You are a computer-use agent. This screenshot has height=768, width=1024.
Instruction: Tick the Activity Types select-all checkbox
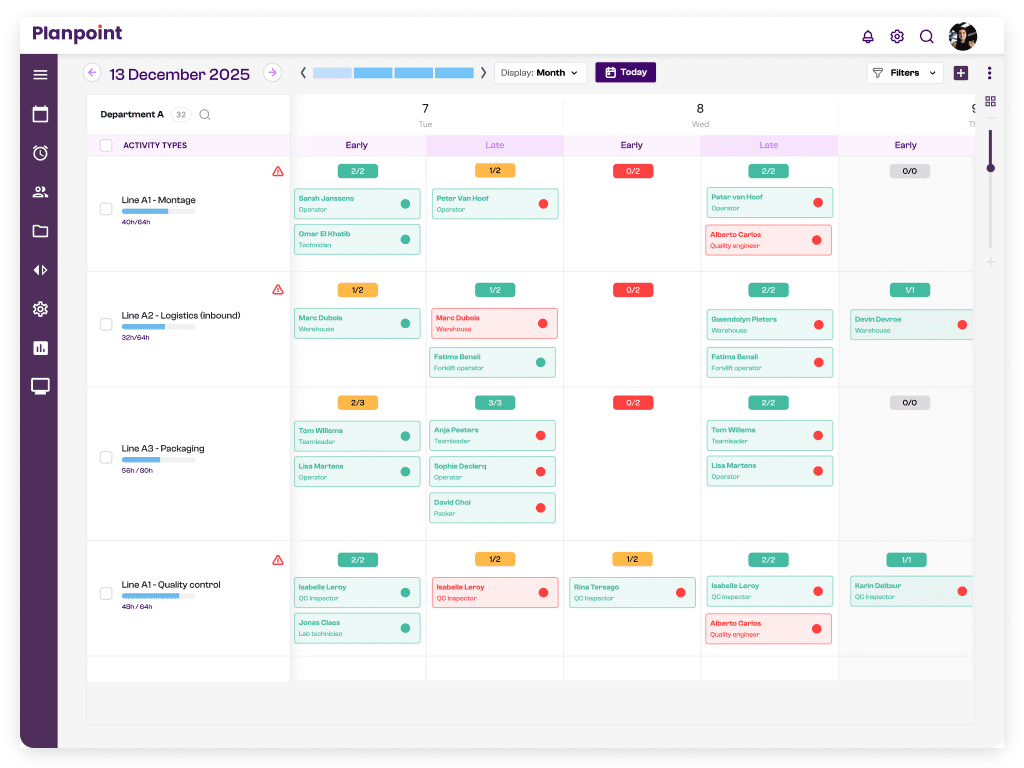106,146
